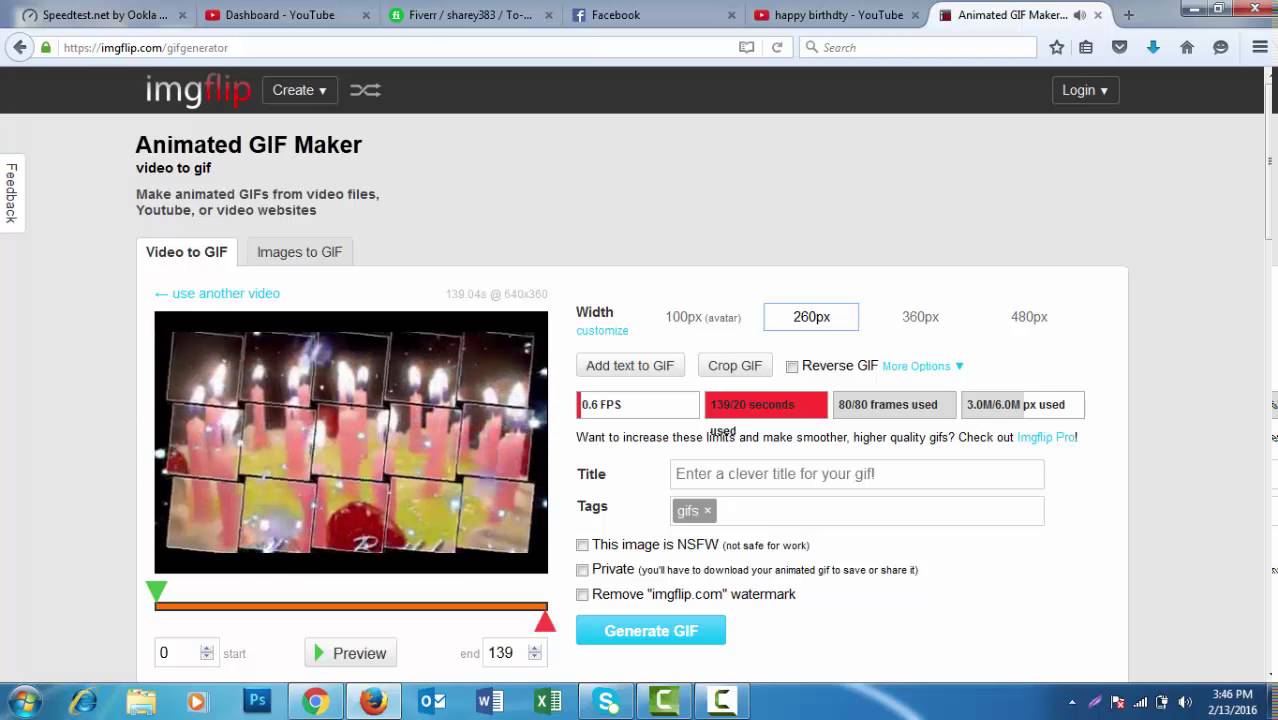Open the Login dropdown

click(1085, 90)
